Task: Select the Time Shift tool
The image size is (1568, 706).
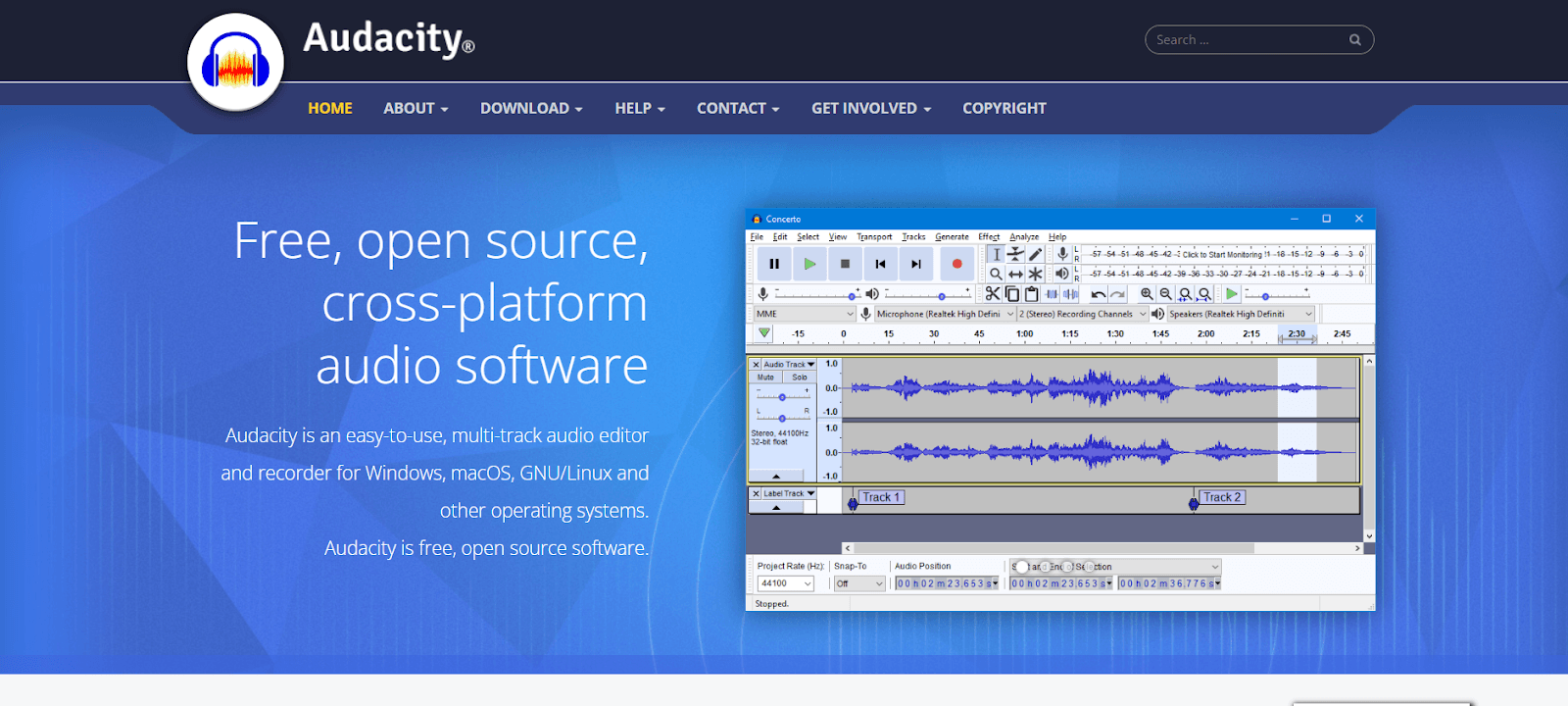Action: pyautogui.click(x=1015, y=274)
